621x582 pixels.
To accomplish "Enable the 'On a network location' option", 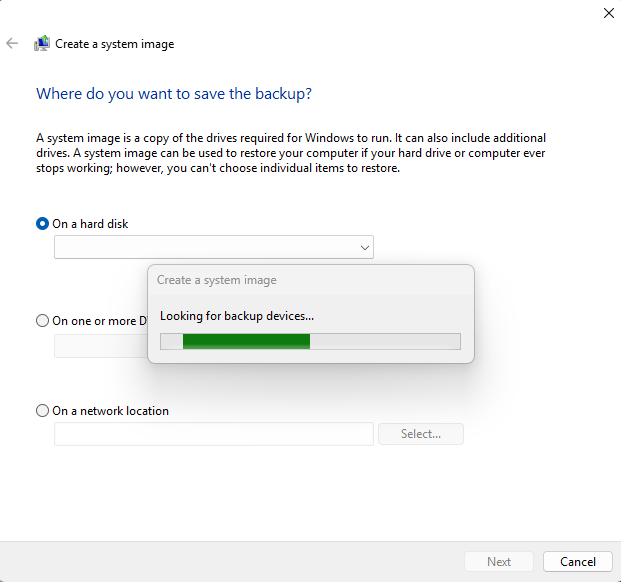I will [42, 411].
